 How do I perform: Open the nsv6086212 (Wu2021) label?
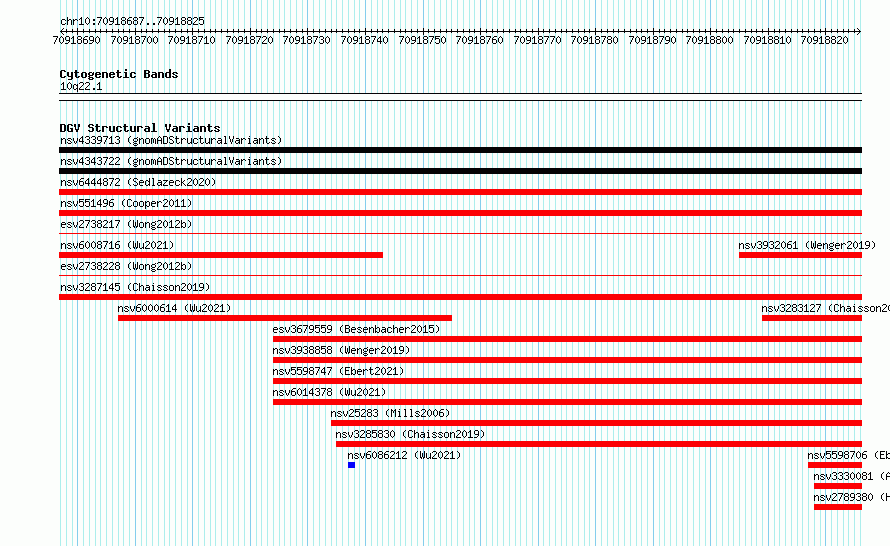(404, 455)
